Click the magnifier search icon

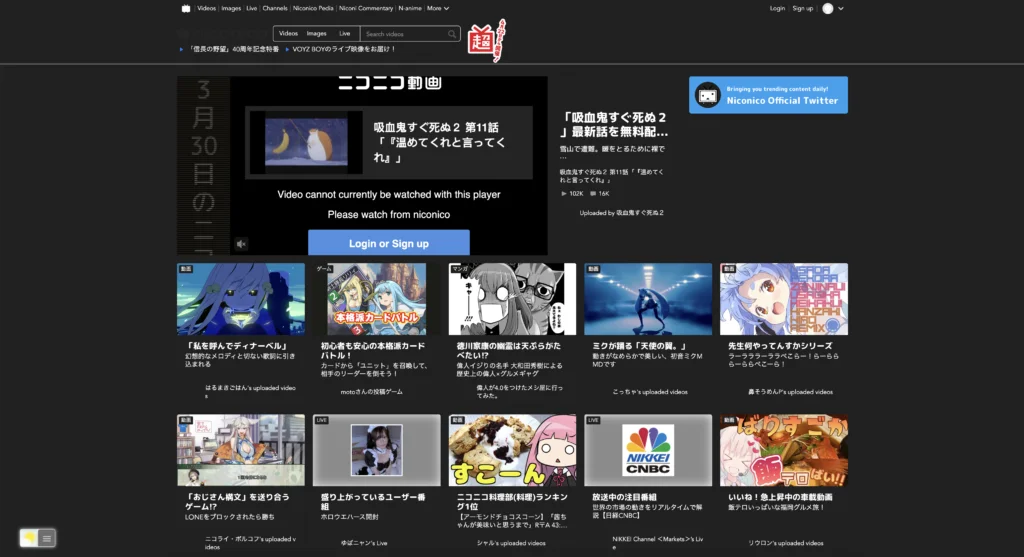[452, 34]
